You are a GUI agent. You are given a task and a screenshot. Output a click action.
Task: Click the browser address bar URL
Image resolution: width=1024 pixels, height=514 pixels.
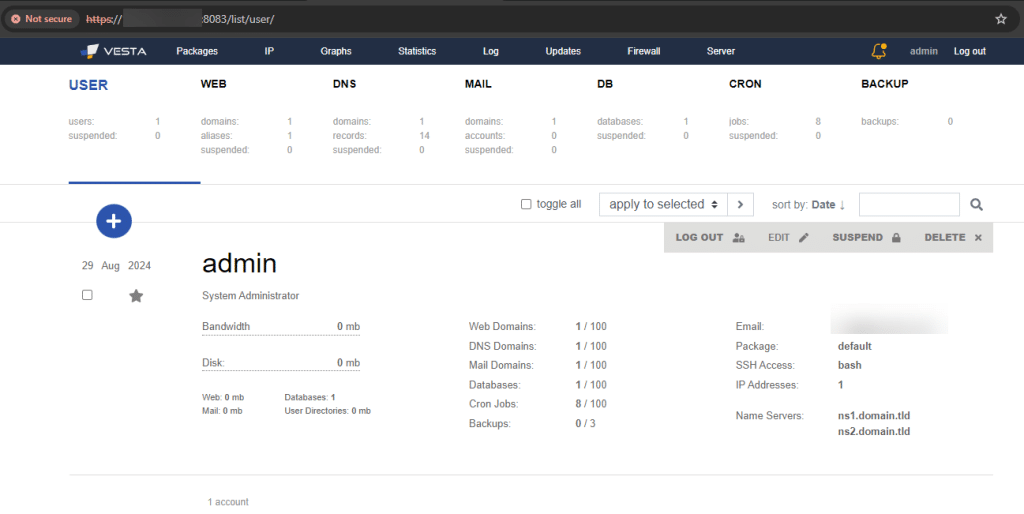point(180,19)
